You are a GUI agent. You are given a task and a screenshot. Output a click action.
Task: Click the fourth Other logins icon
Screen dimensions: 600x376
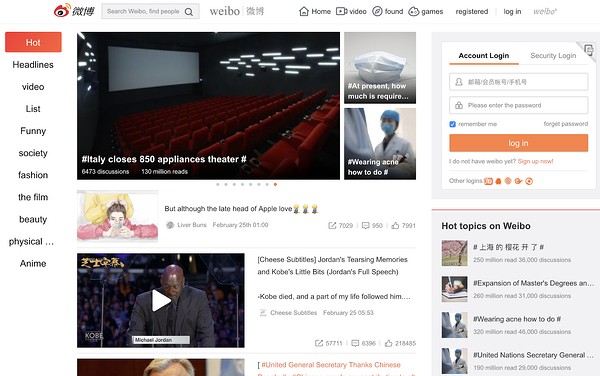[518, 181]
